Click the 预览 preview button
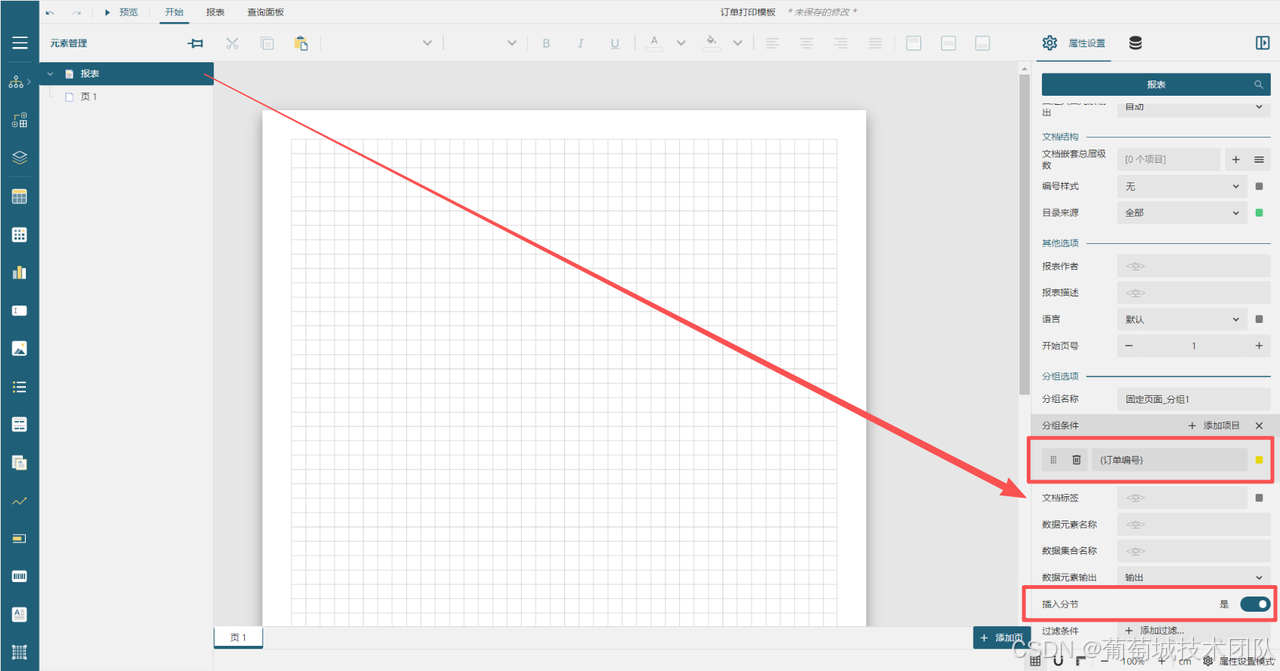Viewport: 1280px width, 671px height. click(122, 12)
